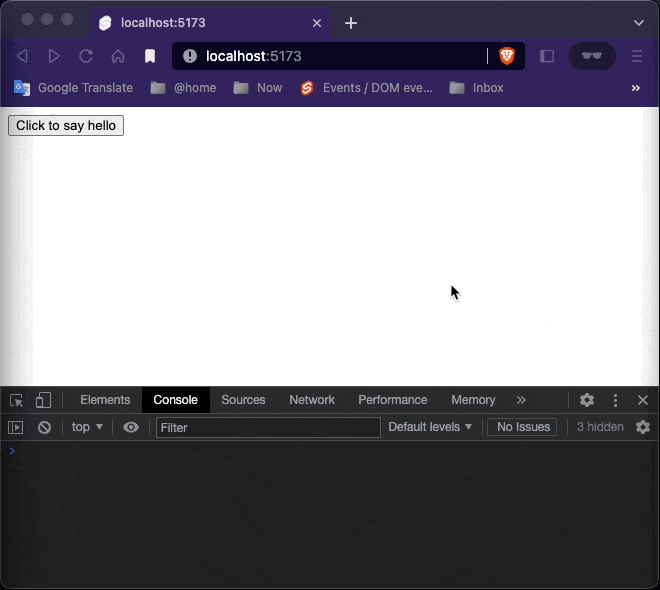Open the browser sidebar panel icon
Viewport: 660px width, 590px height.
coord(547,56)
